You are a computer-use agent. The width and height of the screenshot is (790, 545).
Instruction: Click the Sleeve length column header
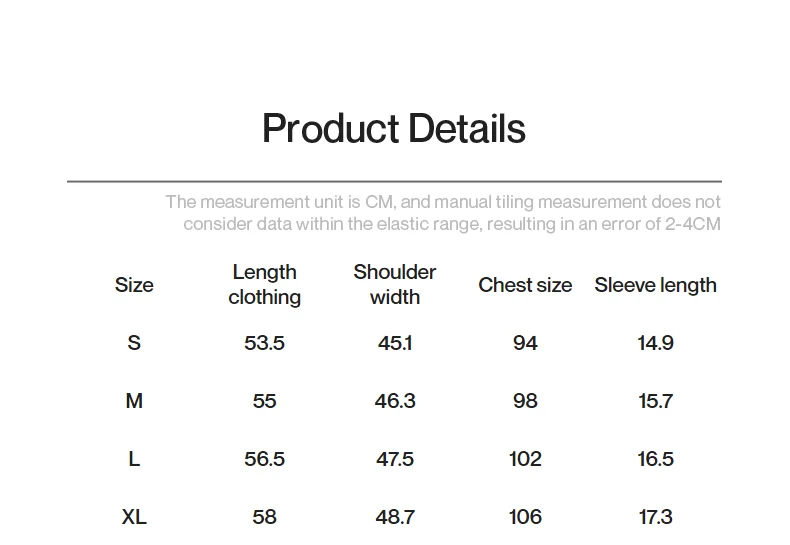pyautogui.click(x=655, y=285)
